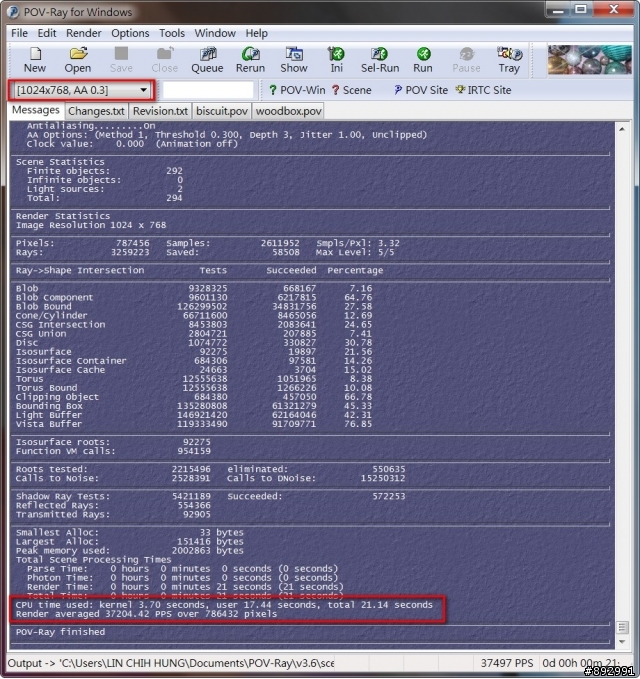Click the scroll down arrow
The height and width of the screenshot is (679, 640).
point(622,642)
